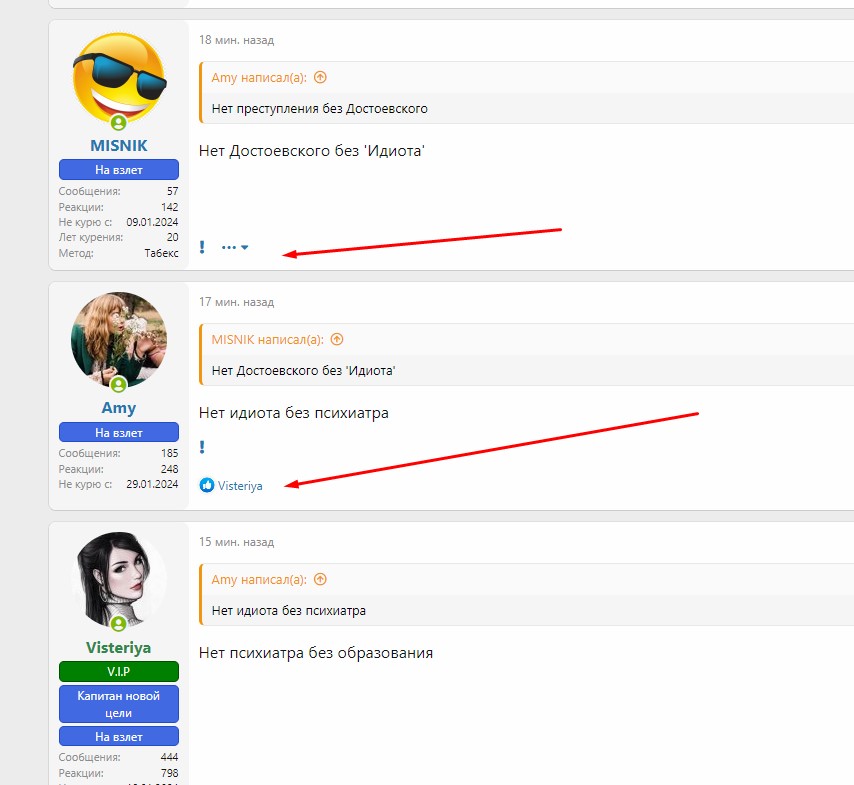This screenshot has width=854, height=785.
Task: Open '18 мин. назад' post timestamp
Action: coord(236,40)
